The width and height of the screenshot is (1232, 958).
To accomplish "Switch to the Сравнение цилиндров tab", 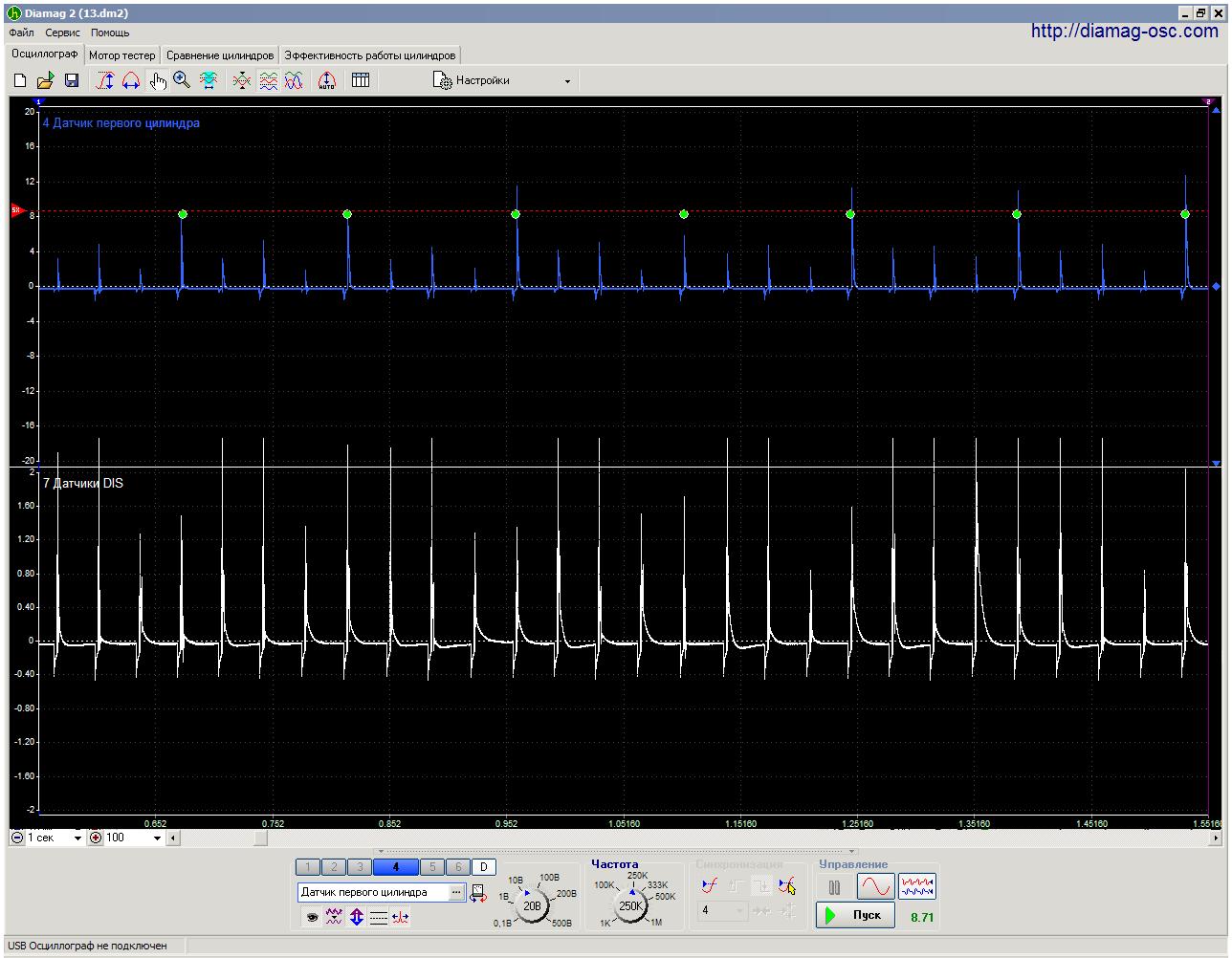I will coord(220,55).
